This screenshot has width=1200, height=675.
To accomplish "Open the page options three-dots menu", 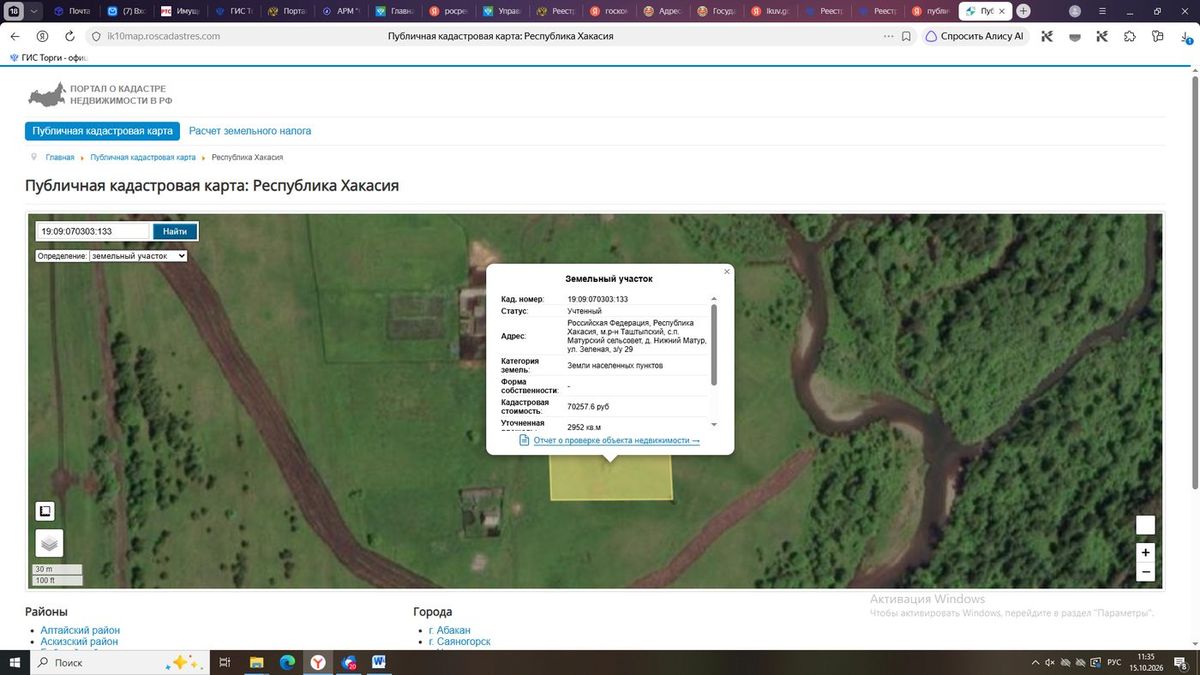I will [x=889, y=36].
